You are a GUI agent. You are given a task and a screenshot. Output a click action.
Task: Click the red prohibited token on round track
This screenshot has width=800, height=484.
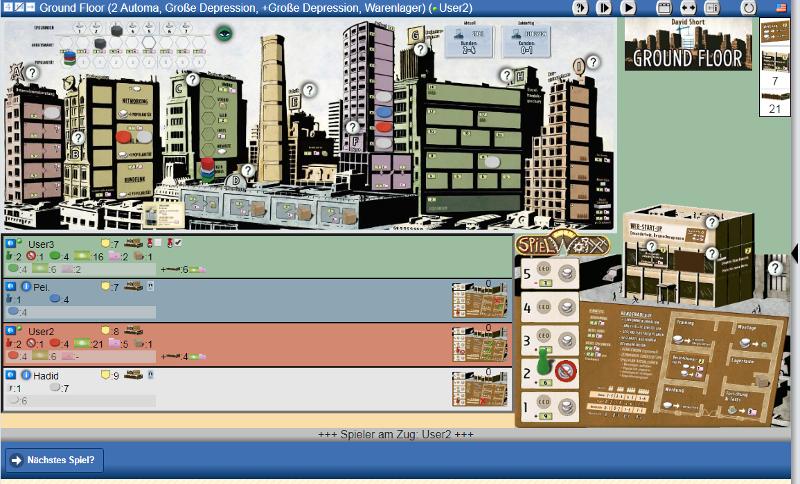coord(566,371)
